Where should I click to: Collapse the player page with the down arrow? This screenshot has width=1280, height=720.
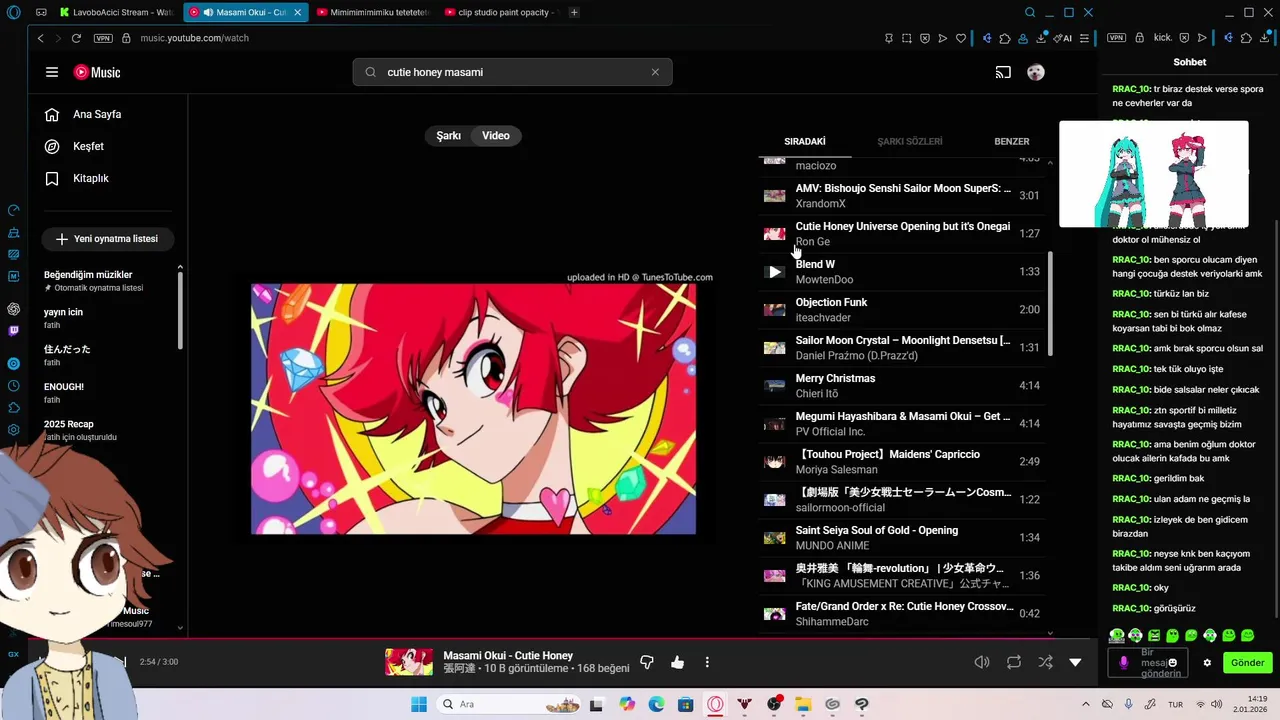point(1075,662)
